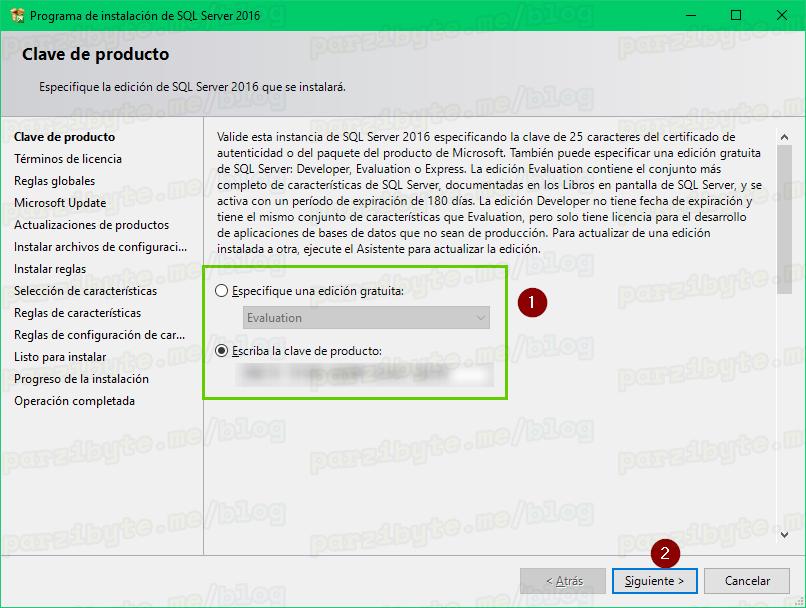Click the Cancelar button
This screenshot has height=608, width=806.
[747, 581]
